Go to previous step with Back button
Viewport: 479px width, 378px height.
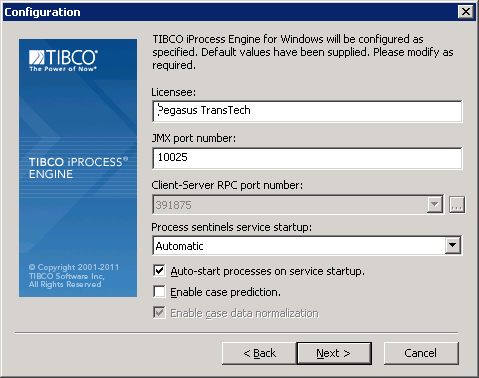click(x=259, y=353)
